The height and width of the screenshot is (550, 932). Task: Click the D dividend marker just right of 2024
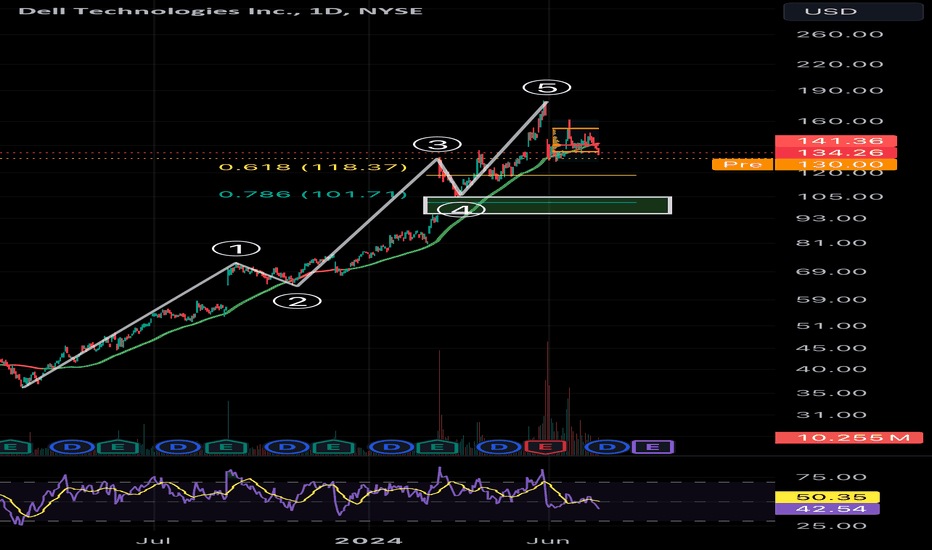tap(391, 447)
